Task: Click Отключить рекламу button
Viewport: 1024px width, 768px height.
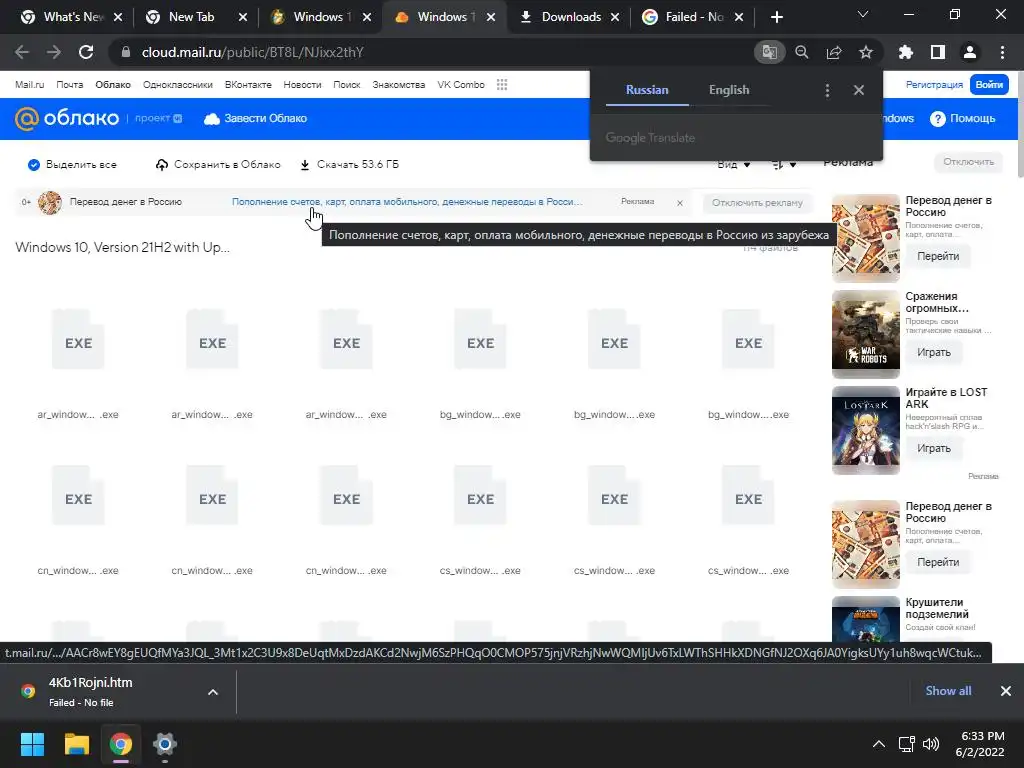Action: click(x=757, y=202)
